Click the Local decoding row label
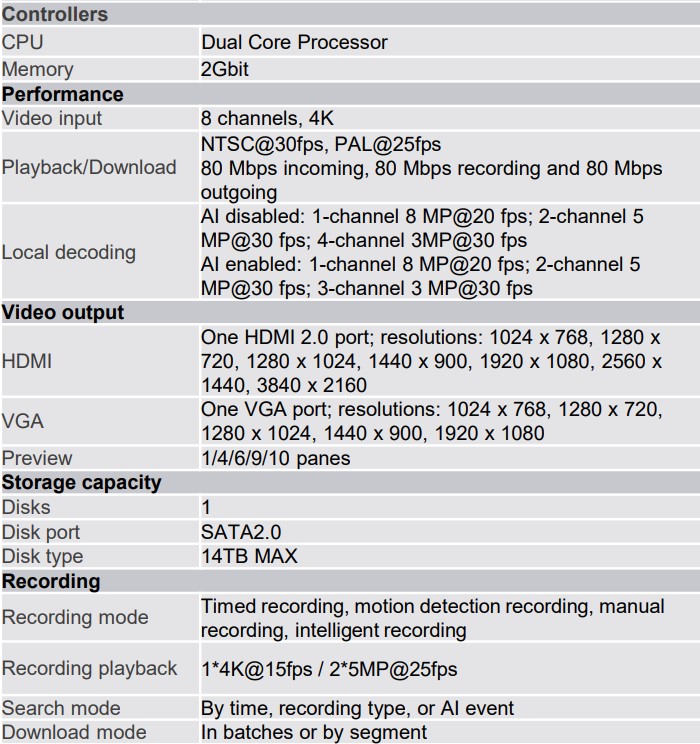Screen dimensions: 700x744 (x=69, y=252)
